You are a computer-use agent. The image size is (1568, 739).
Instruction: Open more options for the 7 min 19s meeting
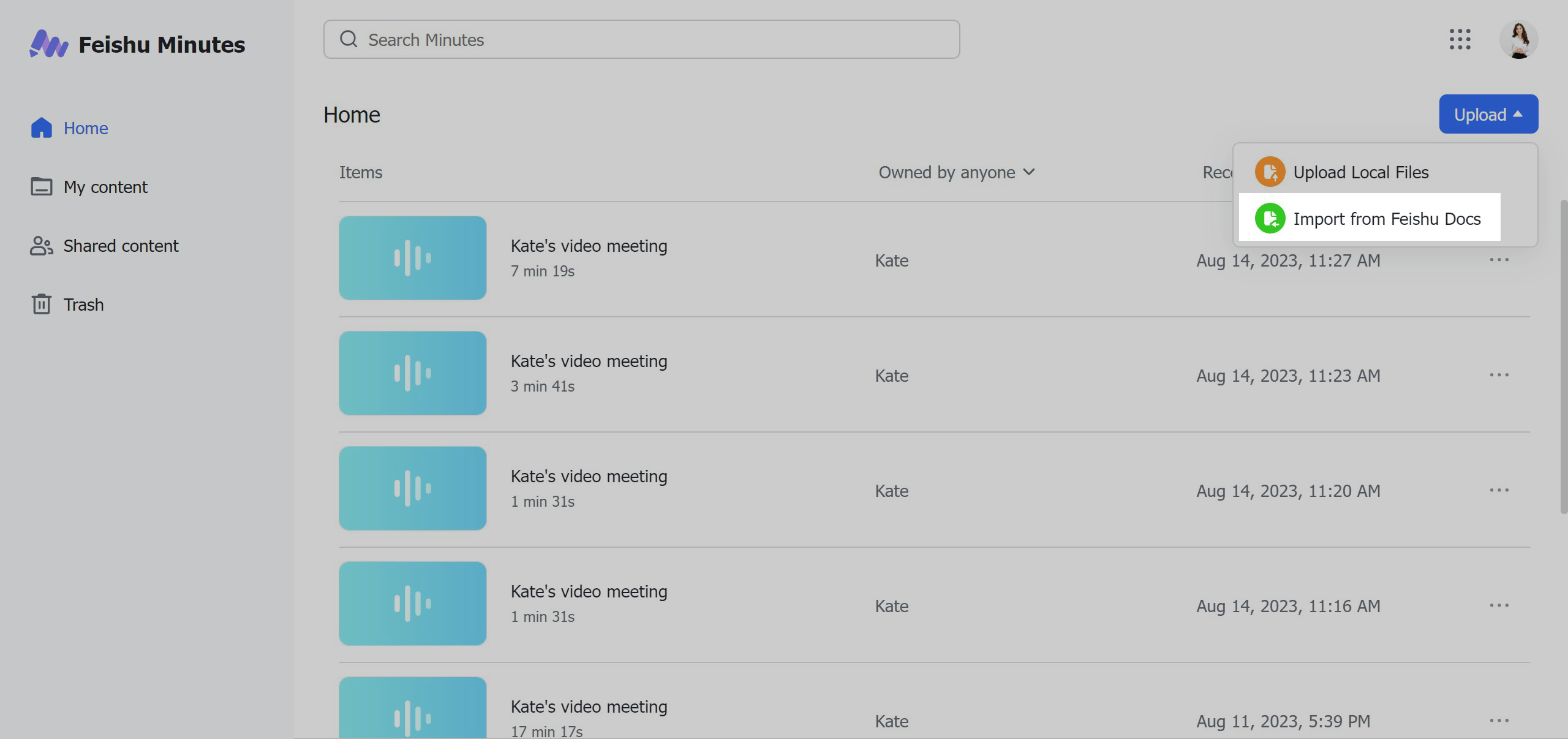(1499, 260)
